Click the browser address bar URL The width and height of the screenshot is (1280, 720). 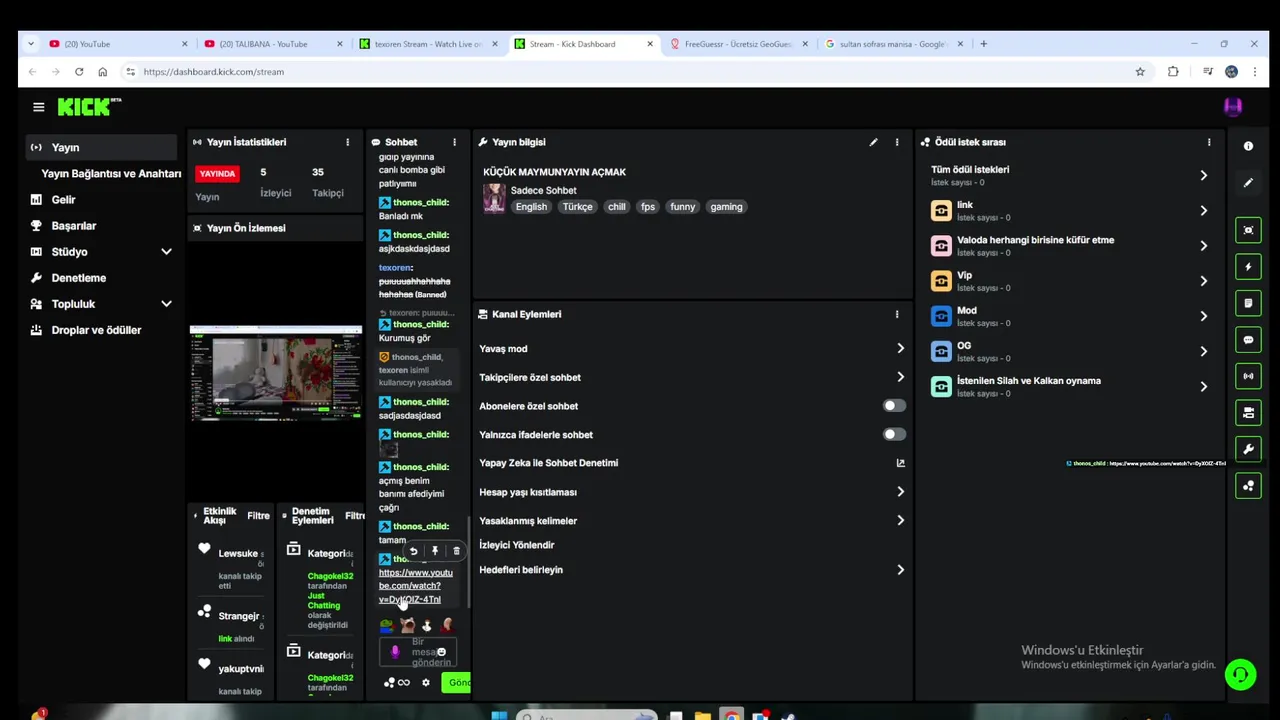click(213, 72)
